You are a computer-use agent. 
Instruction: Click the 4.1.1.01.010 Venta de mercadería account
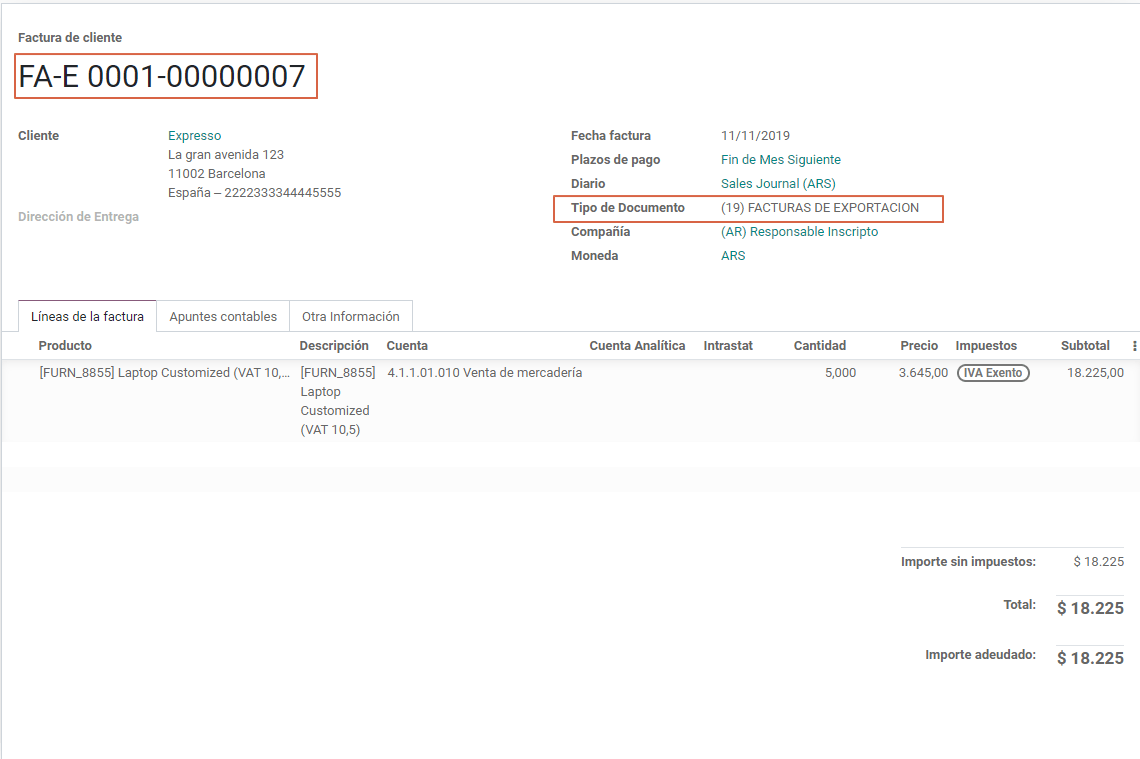[484, 373]
